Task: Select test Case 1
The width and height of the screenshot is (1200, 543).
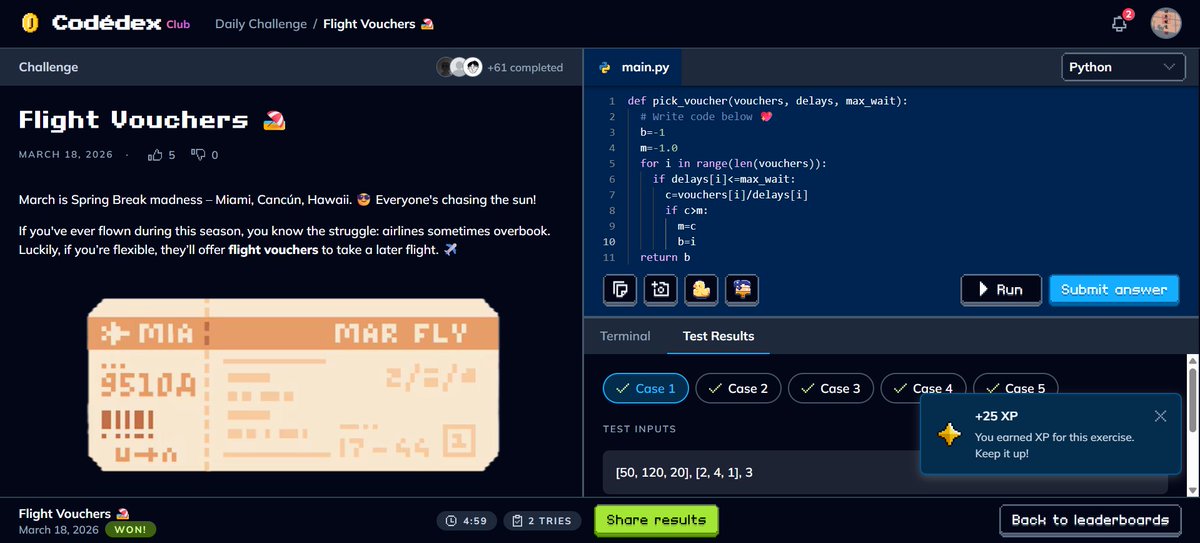Action: pyautogui.click(x=646, y=388)
